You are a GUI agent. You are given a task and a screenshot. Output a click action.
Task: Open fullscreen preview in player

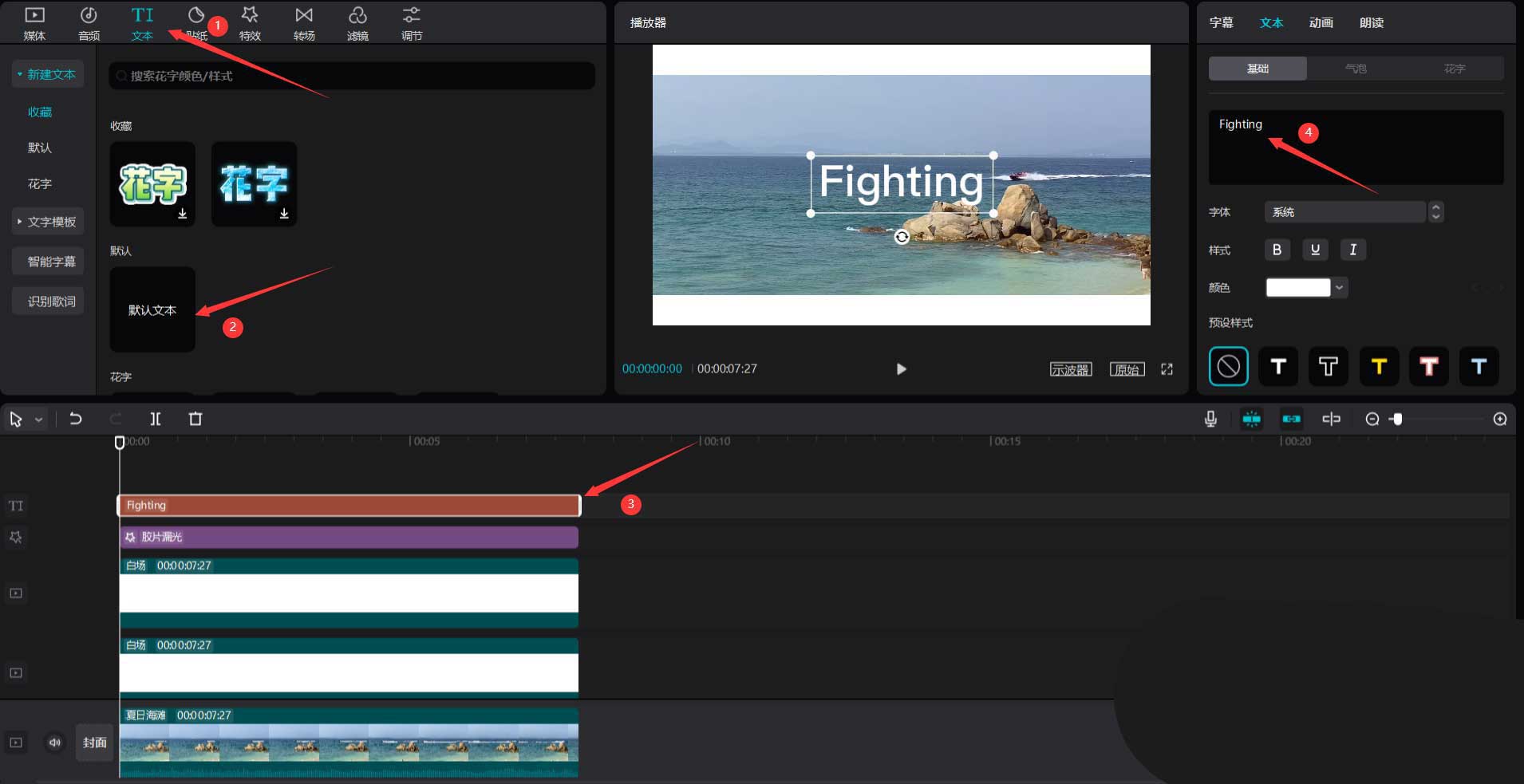pos(1167,369)
